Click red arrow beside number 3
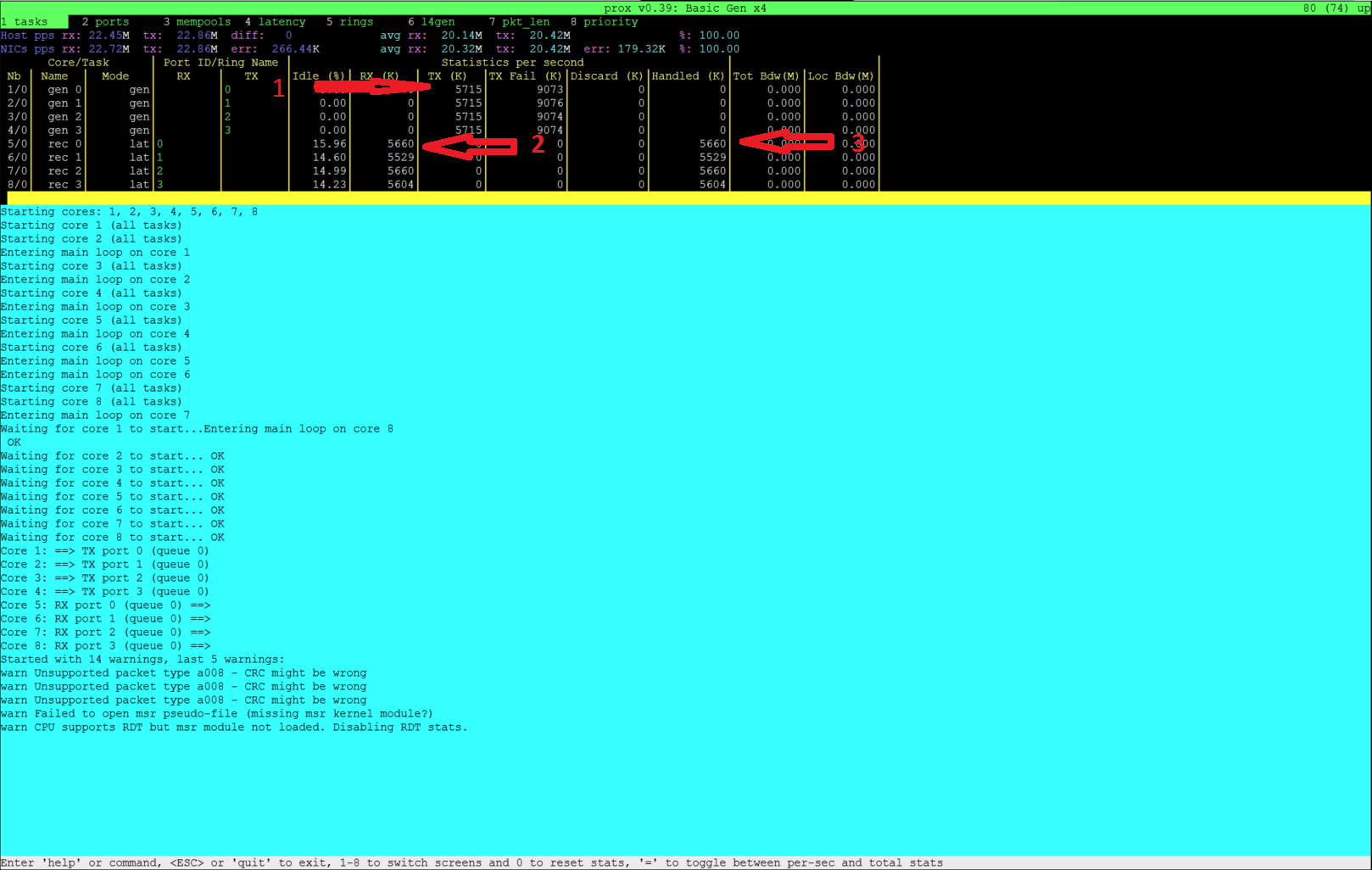 (786, 142)
